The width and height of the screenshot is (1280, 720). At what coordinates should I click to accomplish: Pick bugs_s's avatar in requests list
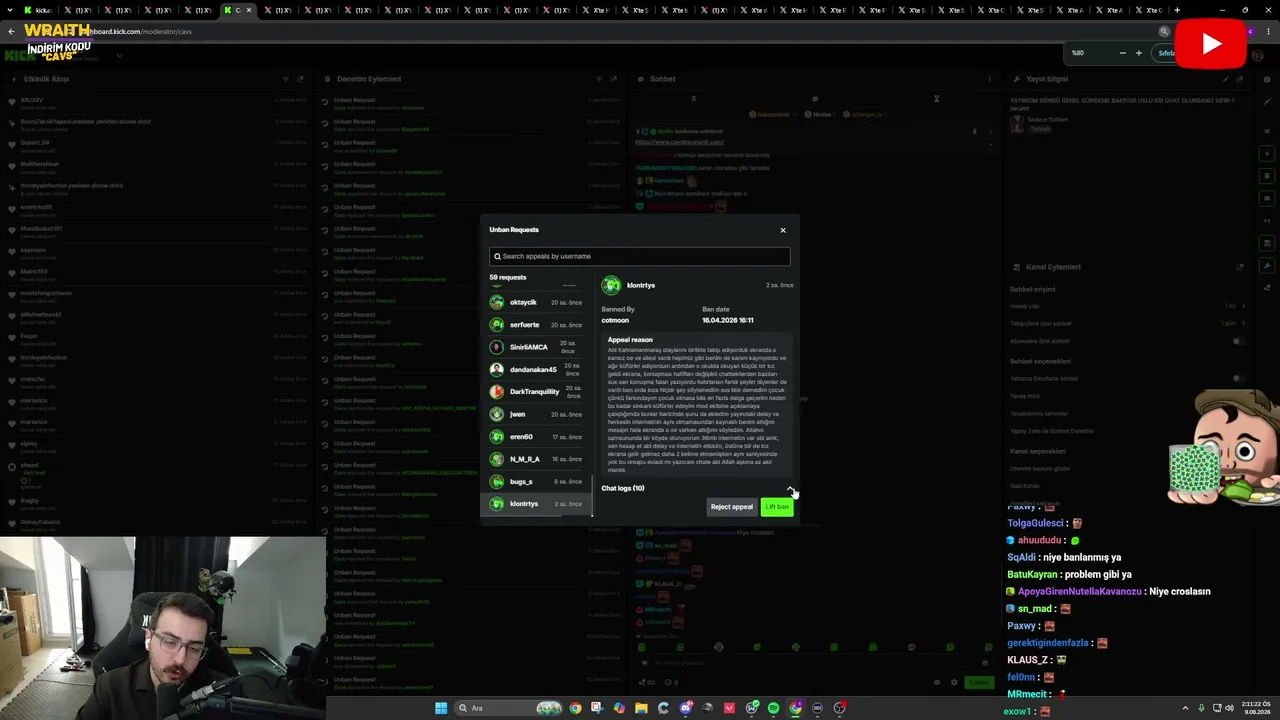click(x=497, y=482)
